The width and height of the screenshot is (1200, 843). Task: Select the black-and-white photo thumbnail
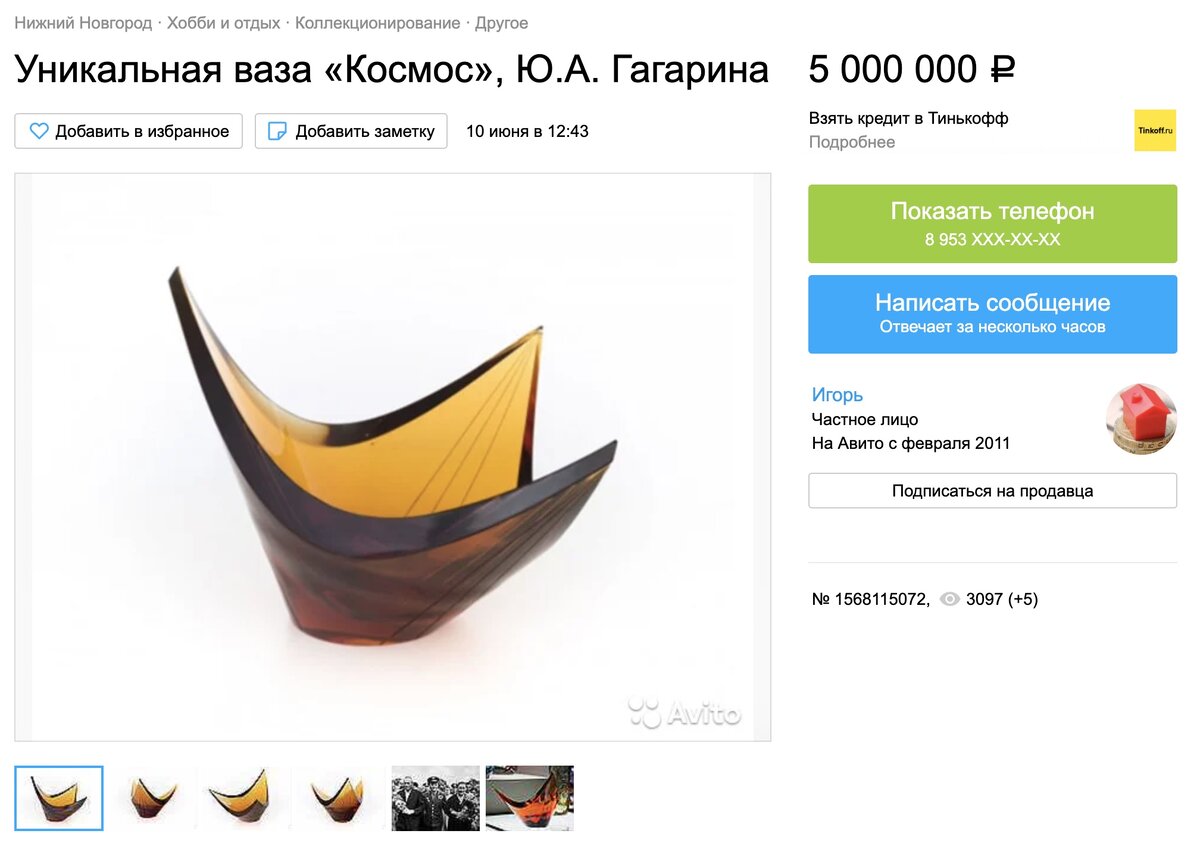click(435, 798)
